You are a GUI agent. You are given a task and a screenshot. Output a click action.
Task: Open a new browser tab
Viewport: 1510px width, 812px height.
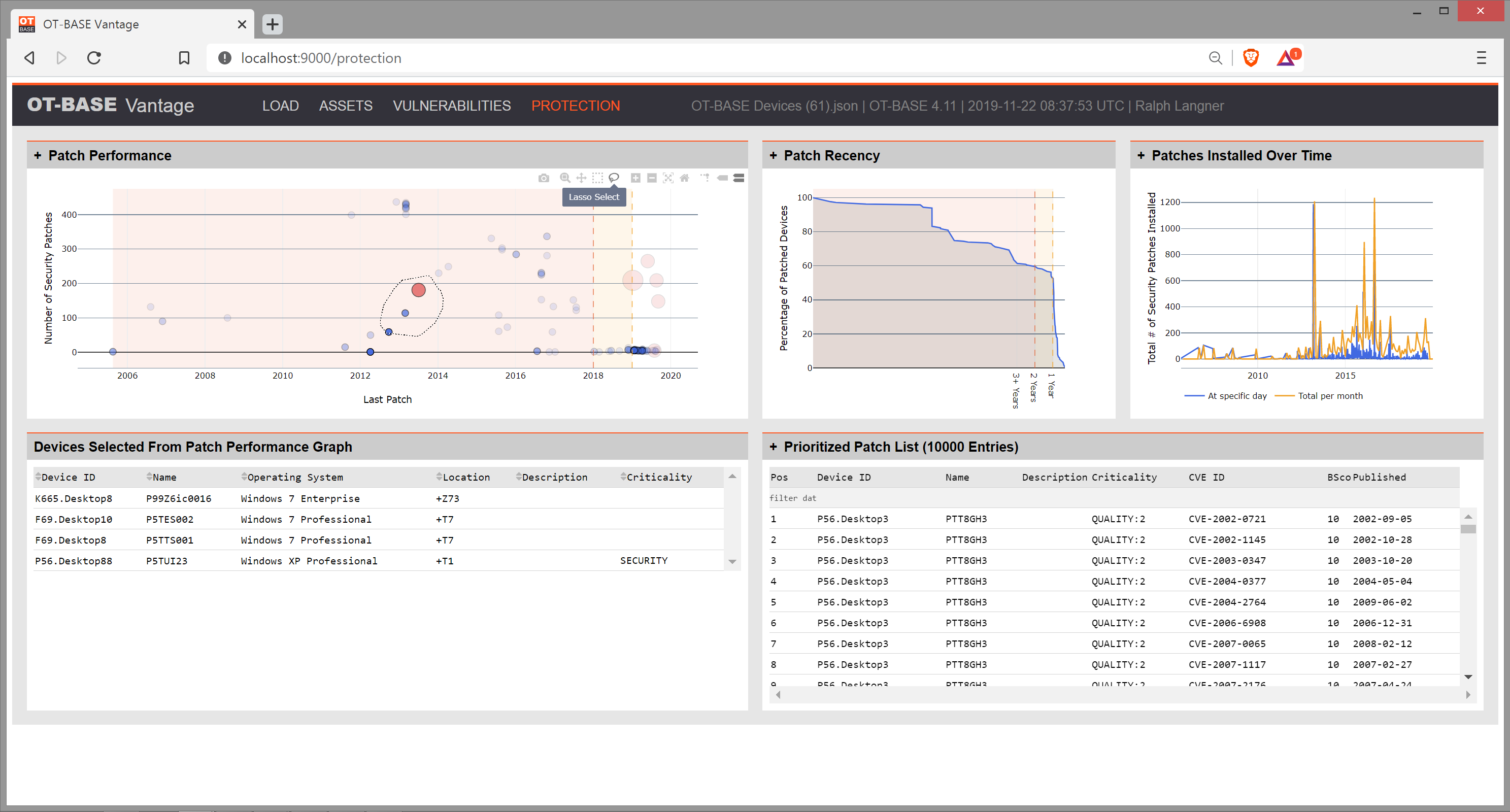click(x=273, y=24)
